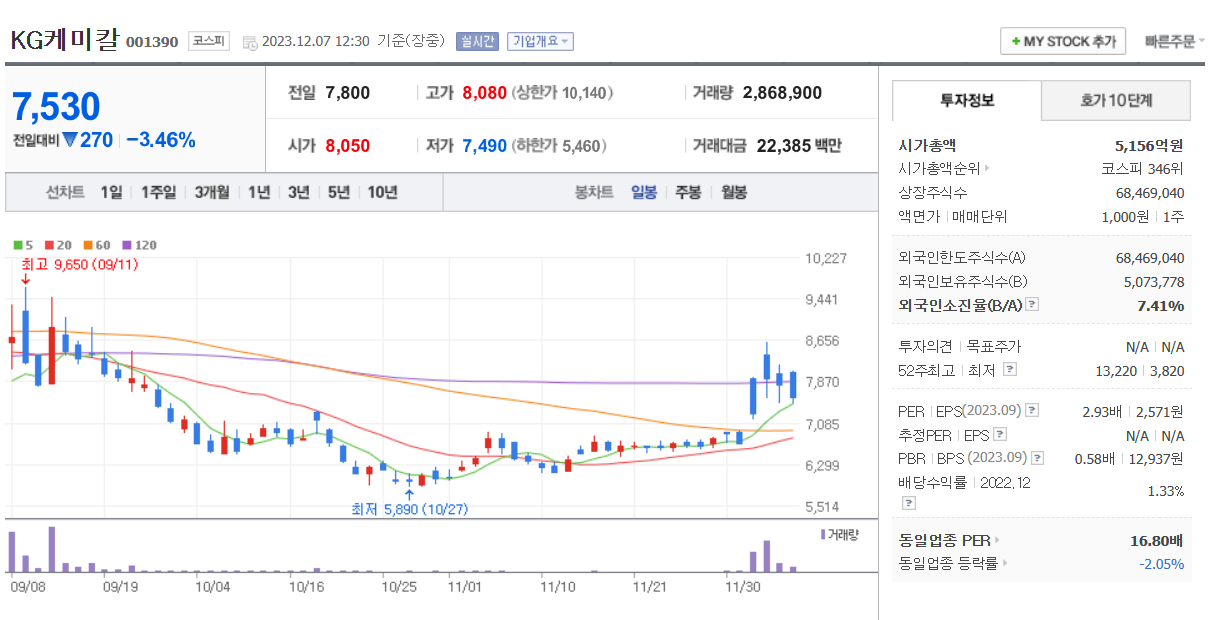This screenshot has height=620, width=1209.
Task: Click the blue down-triangle beside 270
Action: pyautogui.click(x=70, y=140)
